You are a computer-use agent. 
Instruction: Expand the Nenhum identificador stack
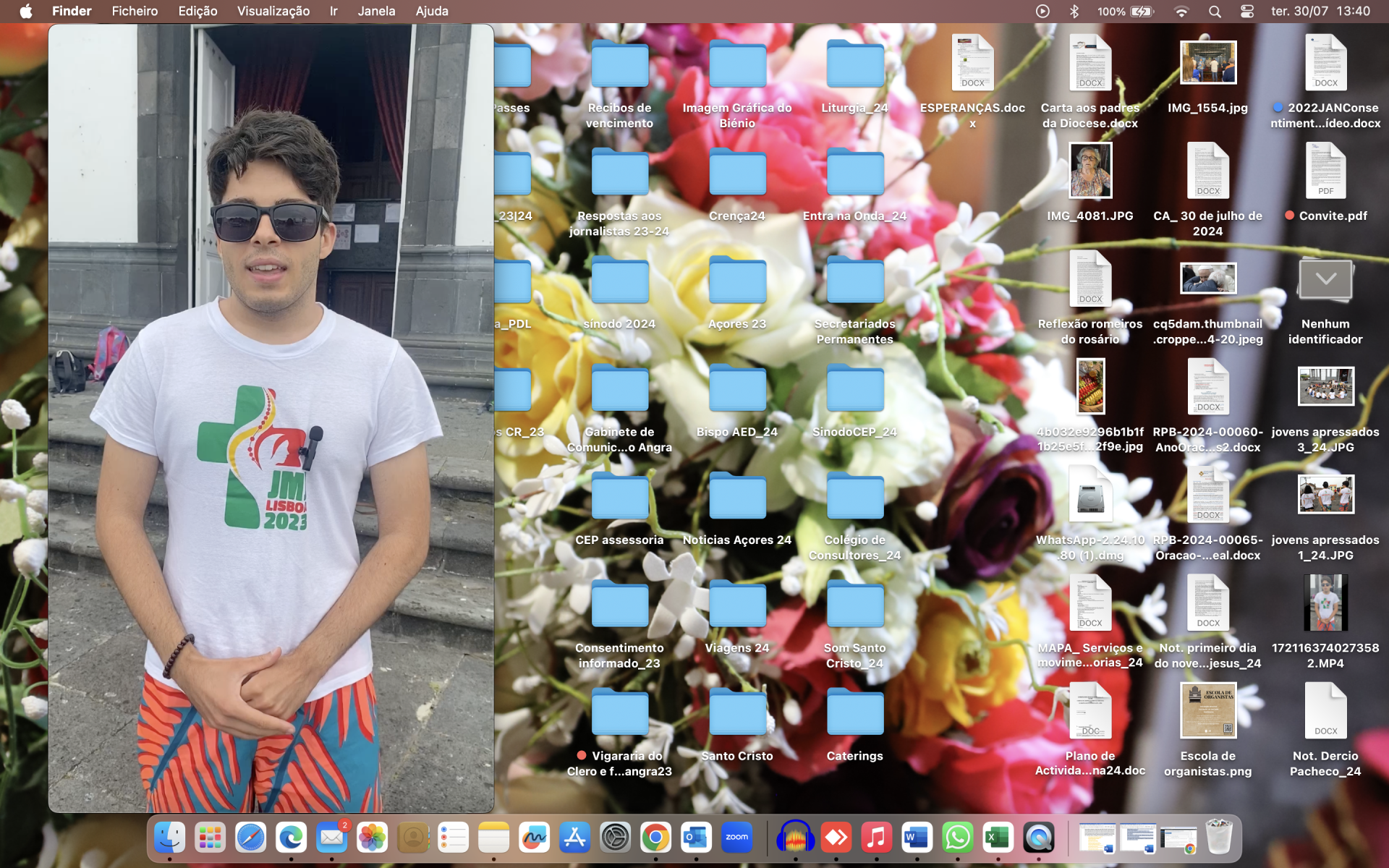(1325, 279)
